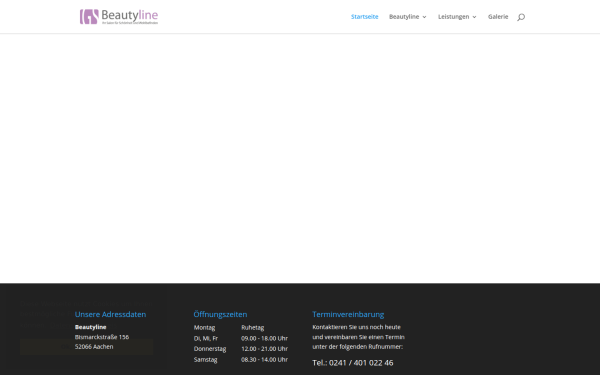Open the Galerie menu item

click(498, 16)
